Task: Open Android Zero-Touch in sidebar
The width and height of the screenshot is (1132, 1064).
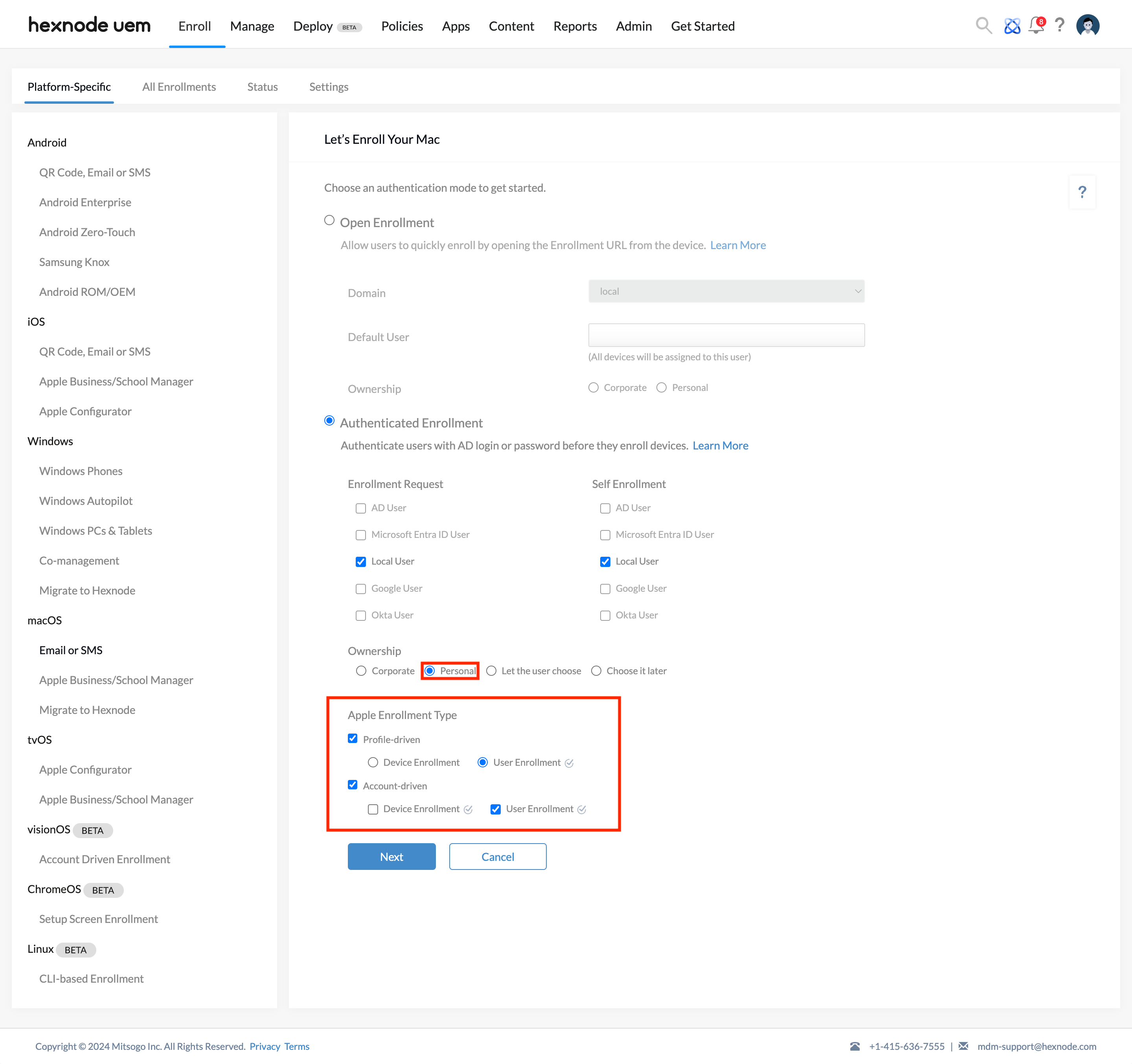Action: click(x=87, y=232)
